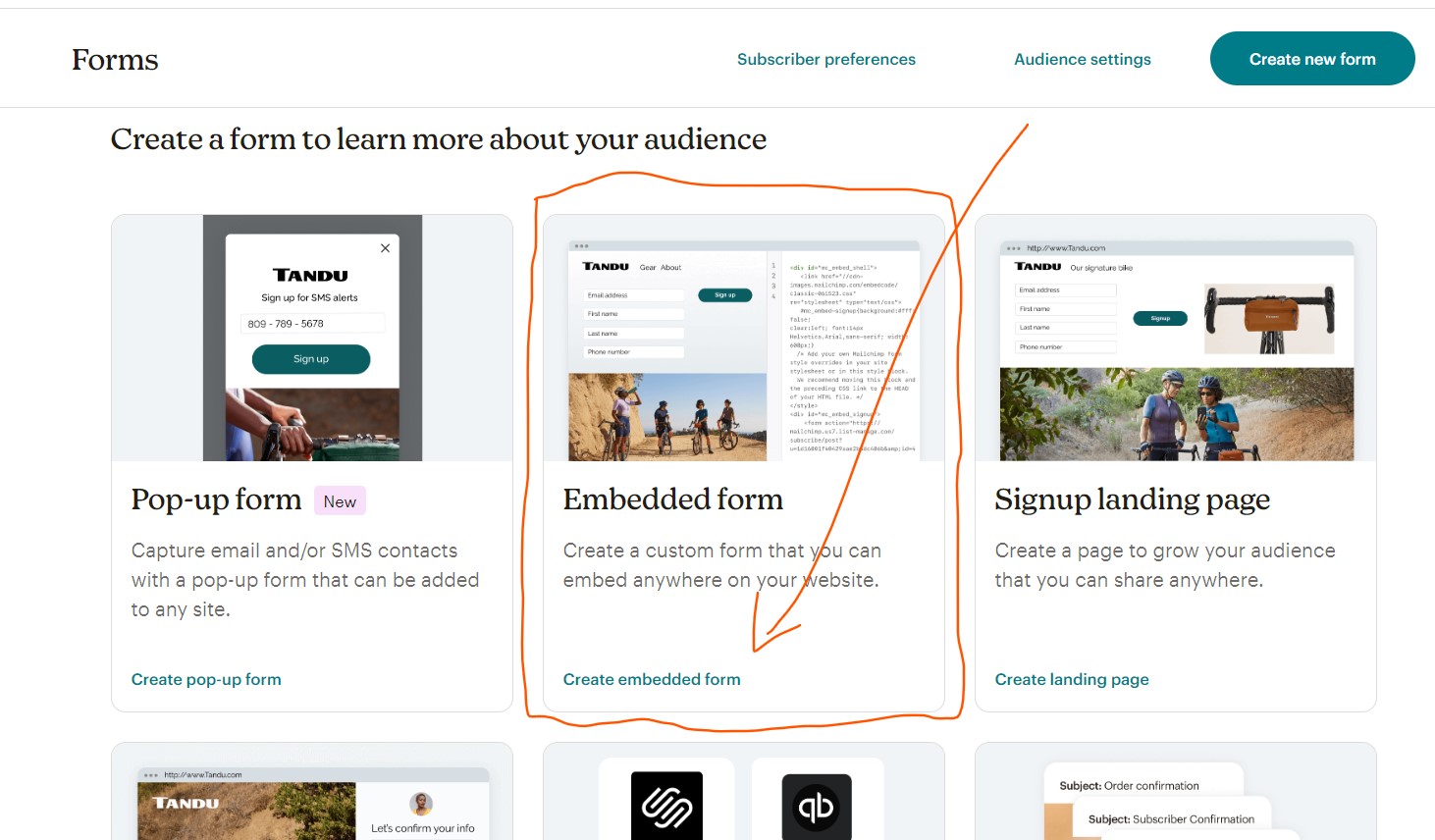Click the Sign up button in pop-up preview

pyautogui.click(x=311, y=359)
